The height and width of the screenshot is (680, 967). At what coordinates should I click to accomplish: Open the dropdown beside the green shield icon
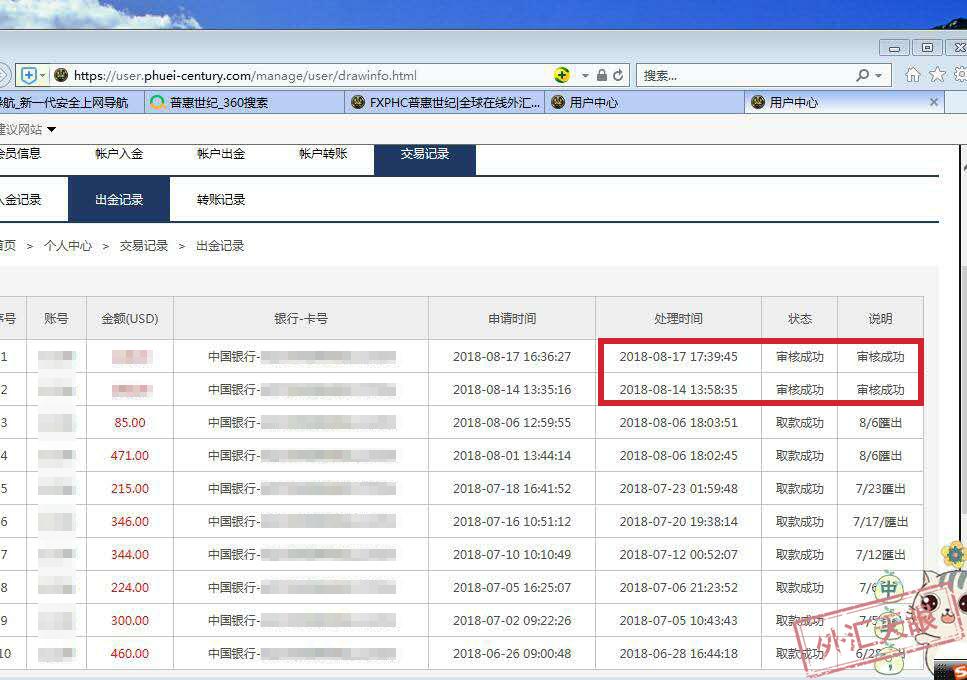[584, 75]
